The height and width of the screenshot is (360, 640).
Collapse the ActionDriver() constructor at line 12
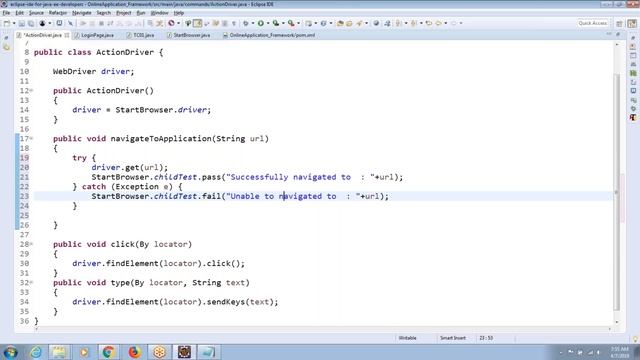[31, 91]
